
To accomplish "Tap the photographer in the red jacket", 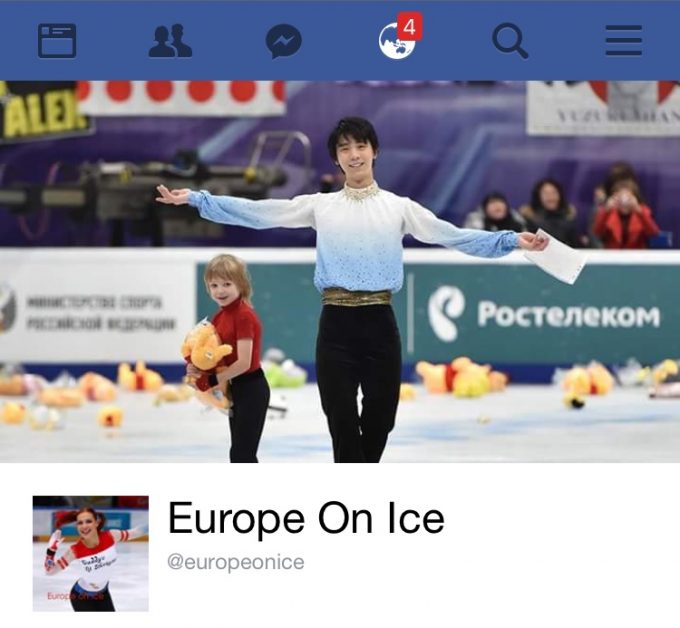I will coord(624,213).
